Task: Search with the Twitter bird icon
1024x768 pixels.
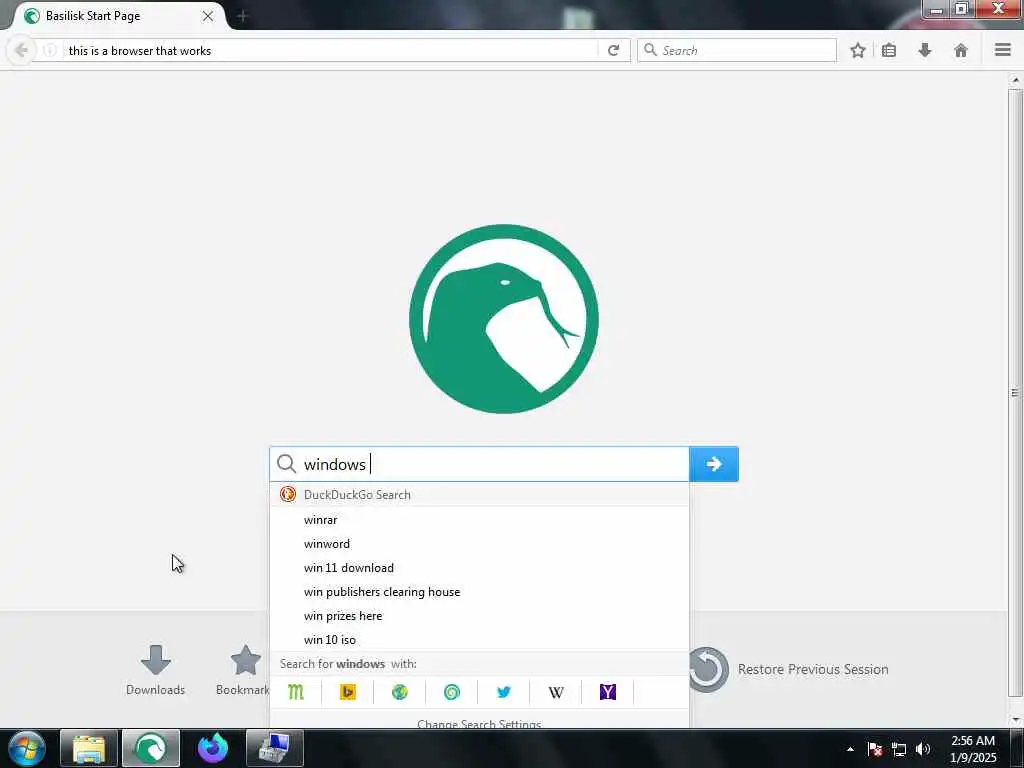Action: 504,692
